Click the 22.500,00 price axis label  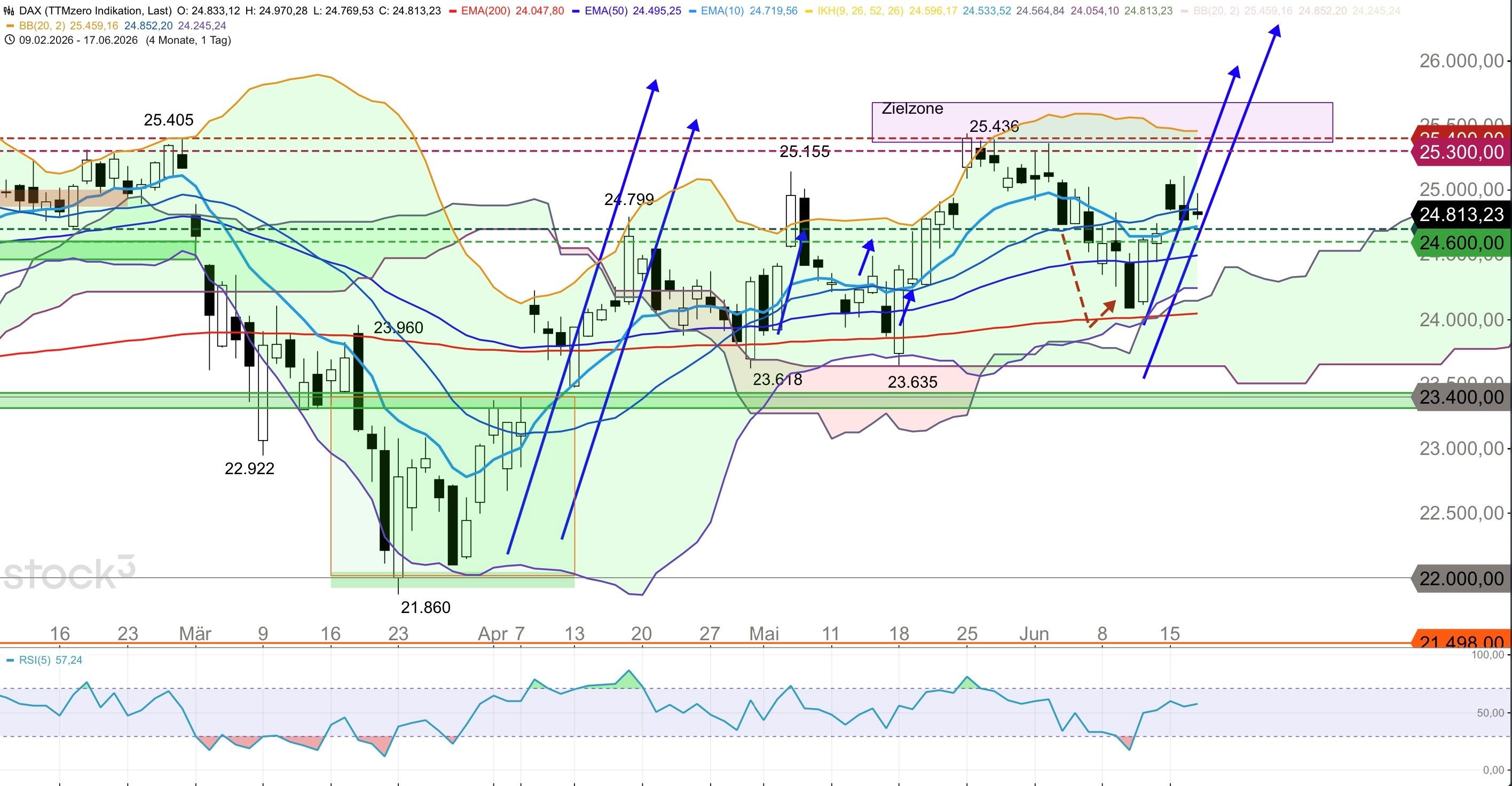click(1461, 513)
